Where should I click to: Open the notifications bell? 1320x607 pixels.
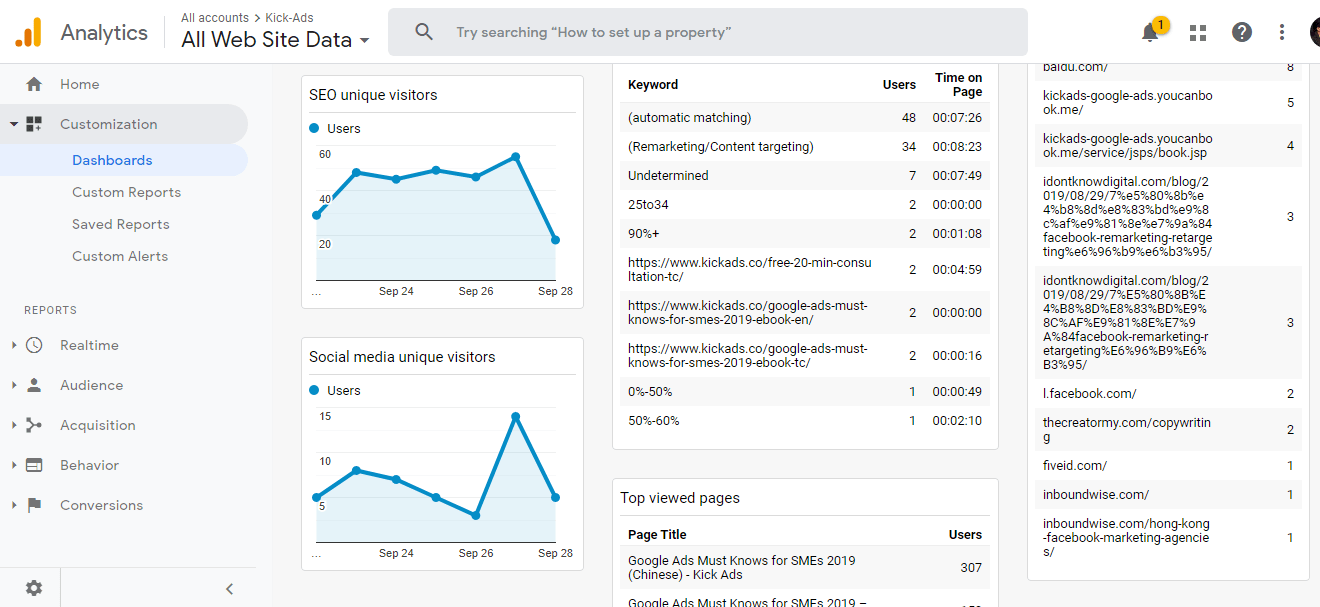click(x=1150, y=32)
